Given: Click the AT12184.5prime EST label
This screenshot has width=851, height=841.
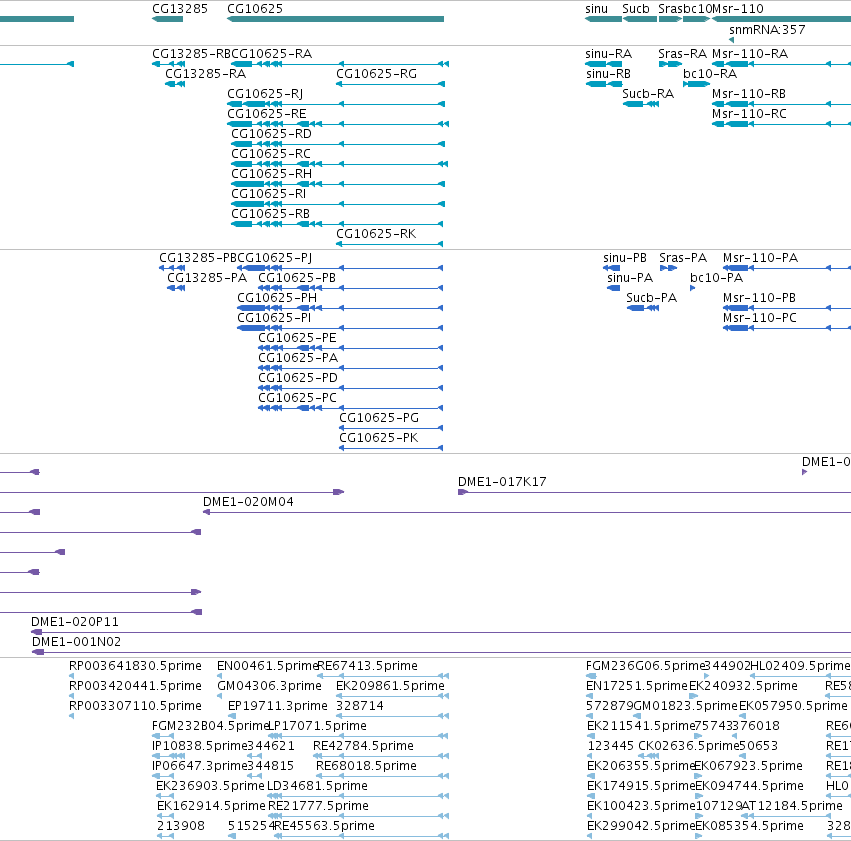Looking at the screenshot, I should click(x=792, y=806).
